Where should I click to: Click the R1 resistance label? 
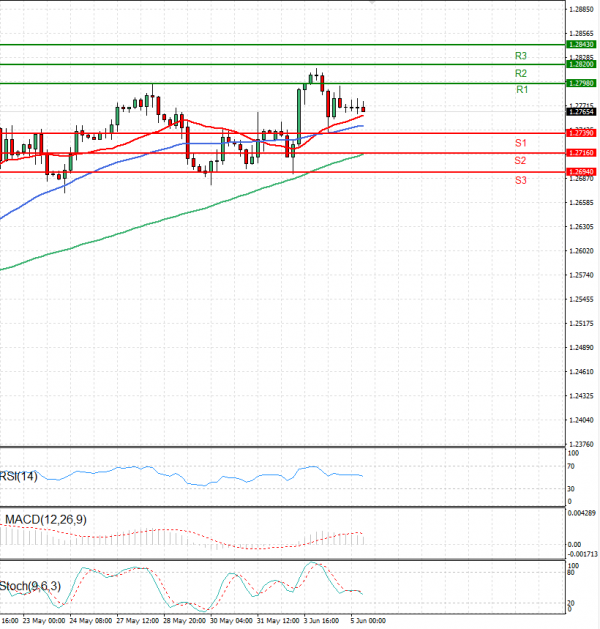point(522,89)
